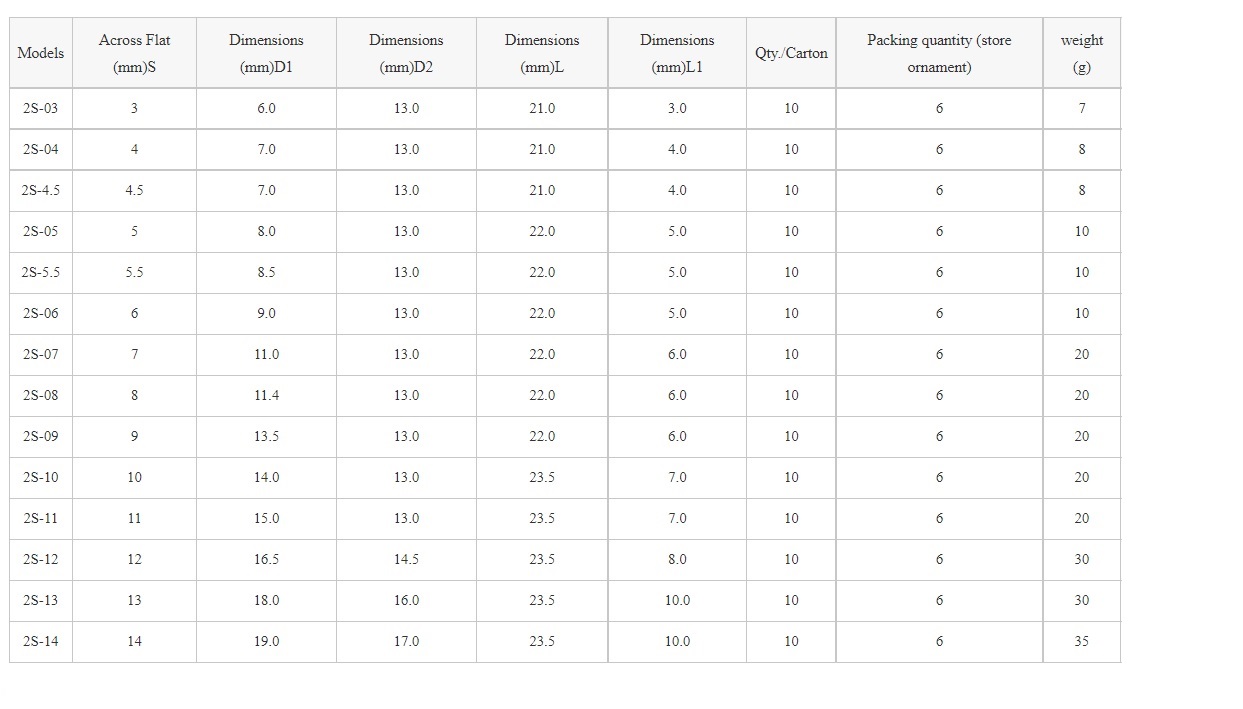This screenshot has height=709, width=1243.
Task: Select the 14.5 D2 value for 2S-12
Action: coord(406,559)
